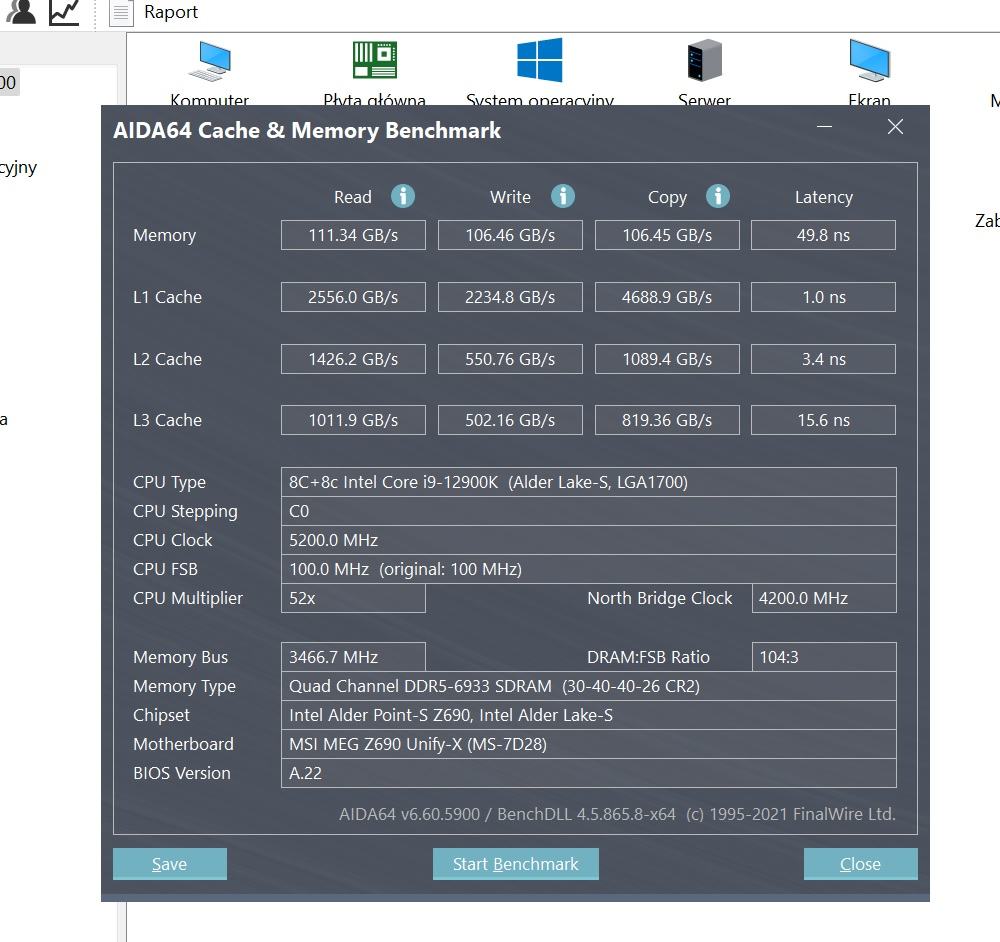Select L2 Cache Read 1426.2 GB/s

353,359
